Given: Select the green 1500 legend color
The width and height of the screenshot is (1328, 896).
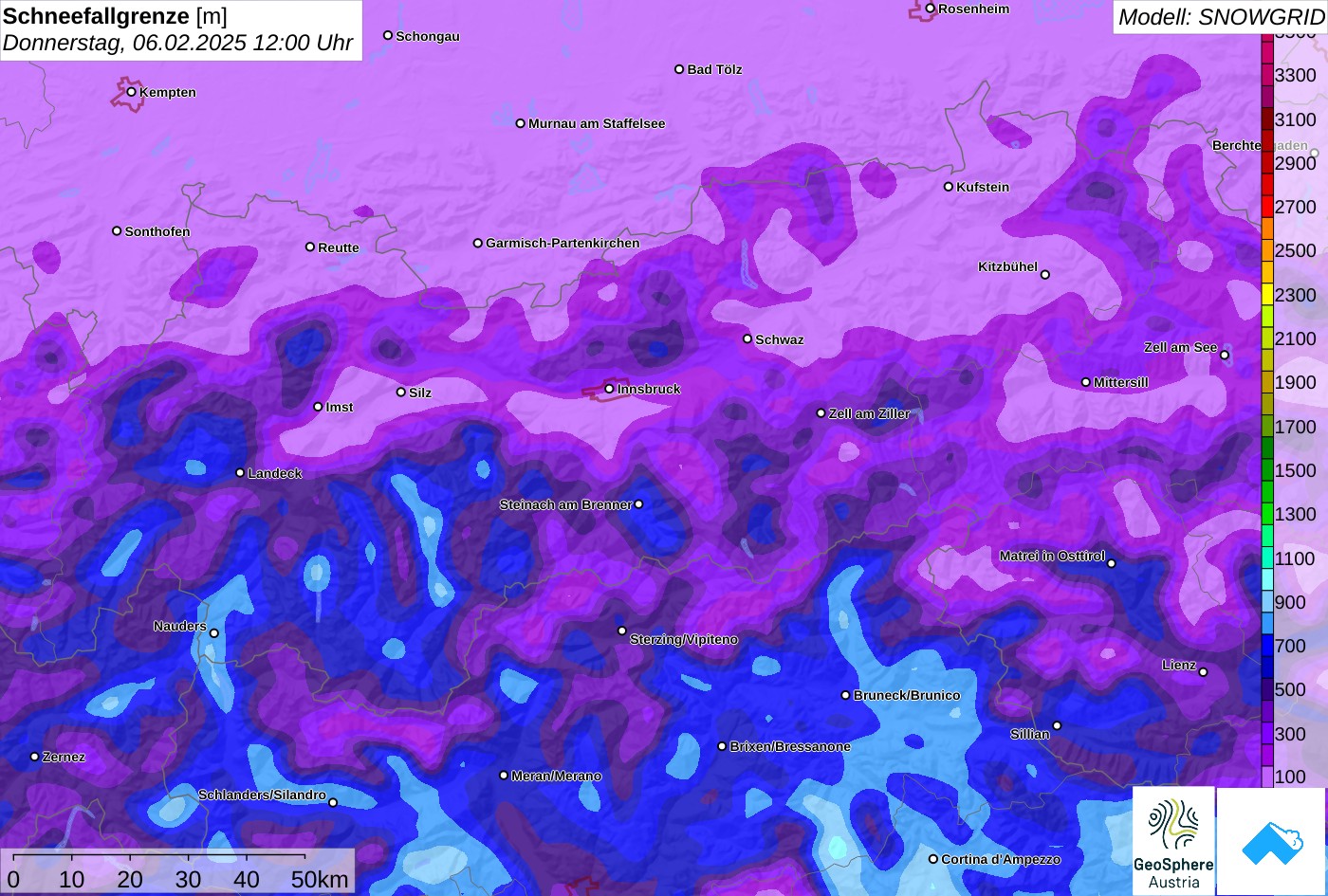Looking at the screenshot, I should 1267,470.
